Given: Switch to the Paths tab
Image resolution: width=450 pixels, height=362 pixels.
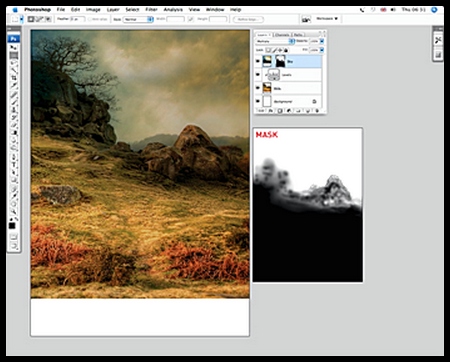Looking at the screenshot, I should (299, 35).
